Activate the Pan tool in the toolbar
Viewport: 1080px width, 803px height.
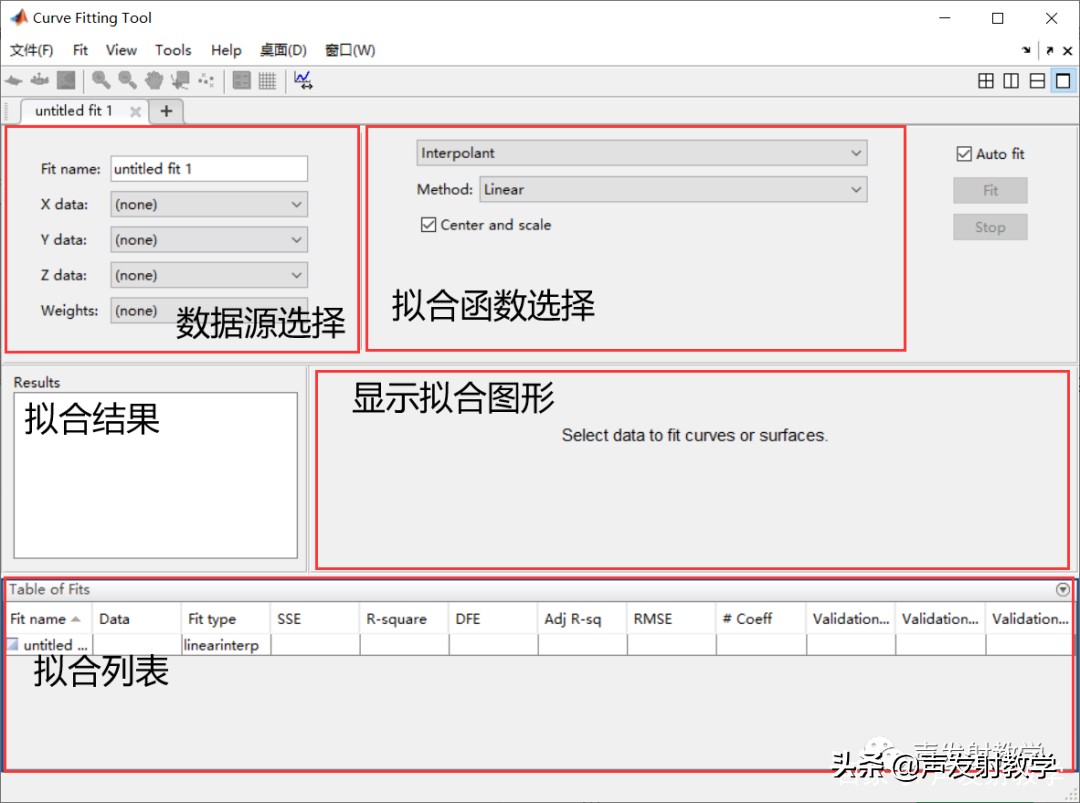coord(152,80)
